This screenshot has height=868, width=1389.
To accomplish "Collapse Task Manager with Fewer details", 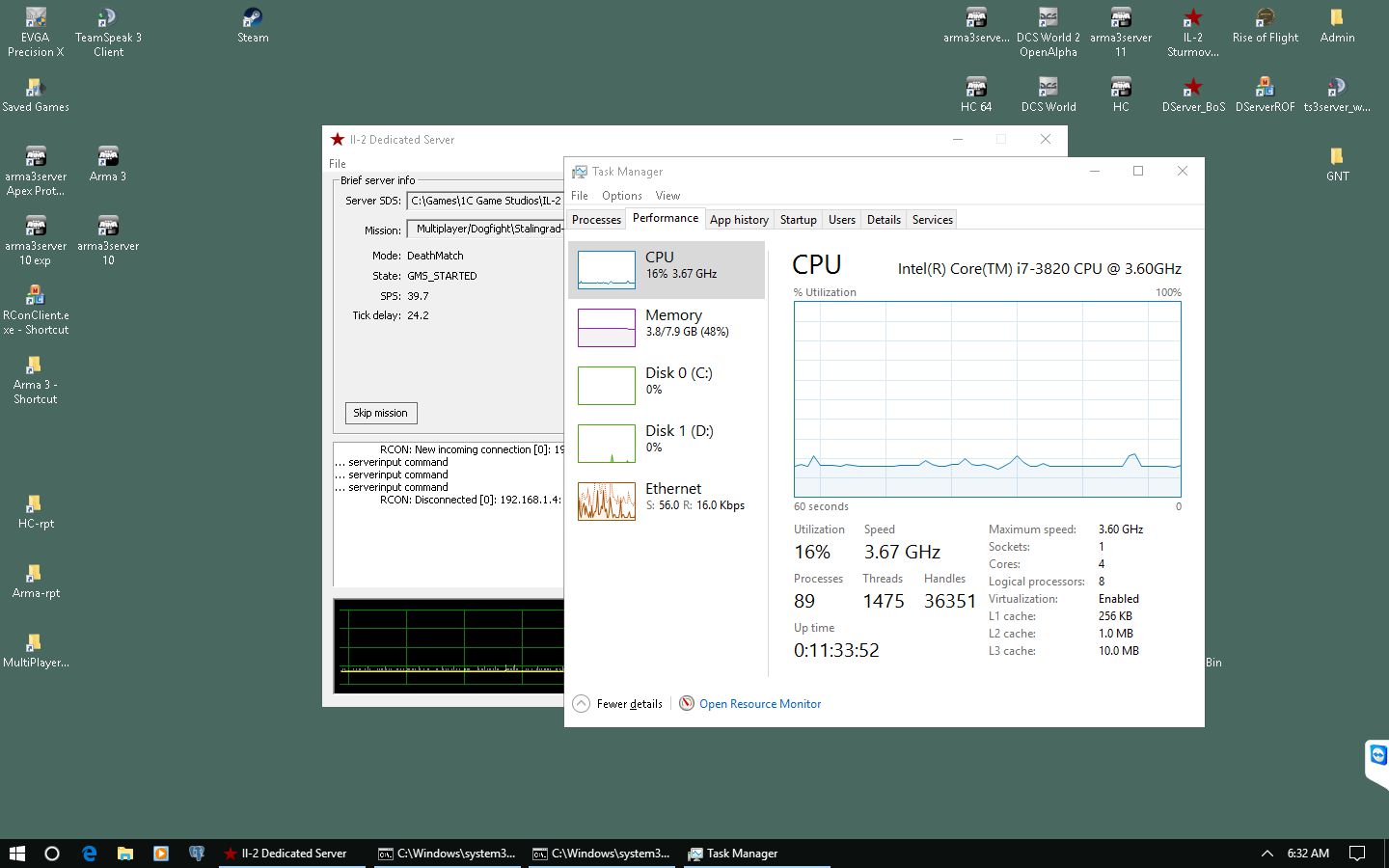I will click(618, 704).
